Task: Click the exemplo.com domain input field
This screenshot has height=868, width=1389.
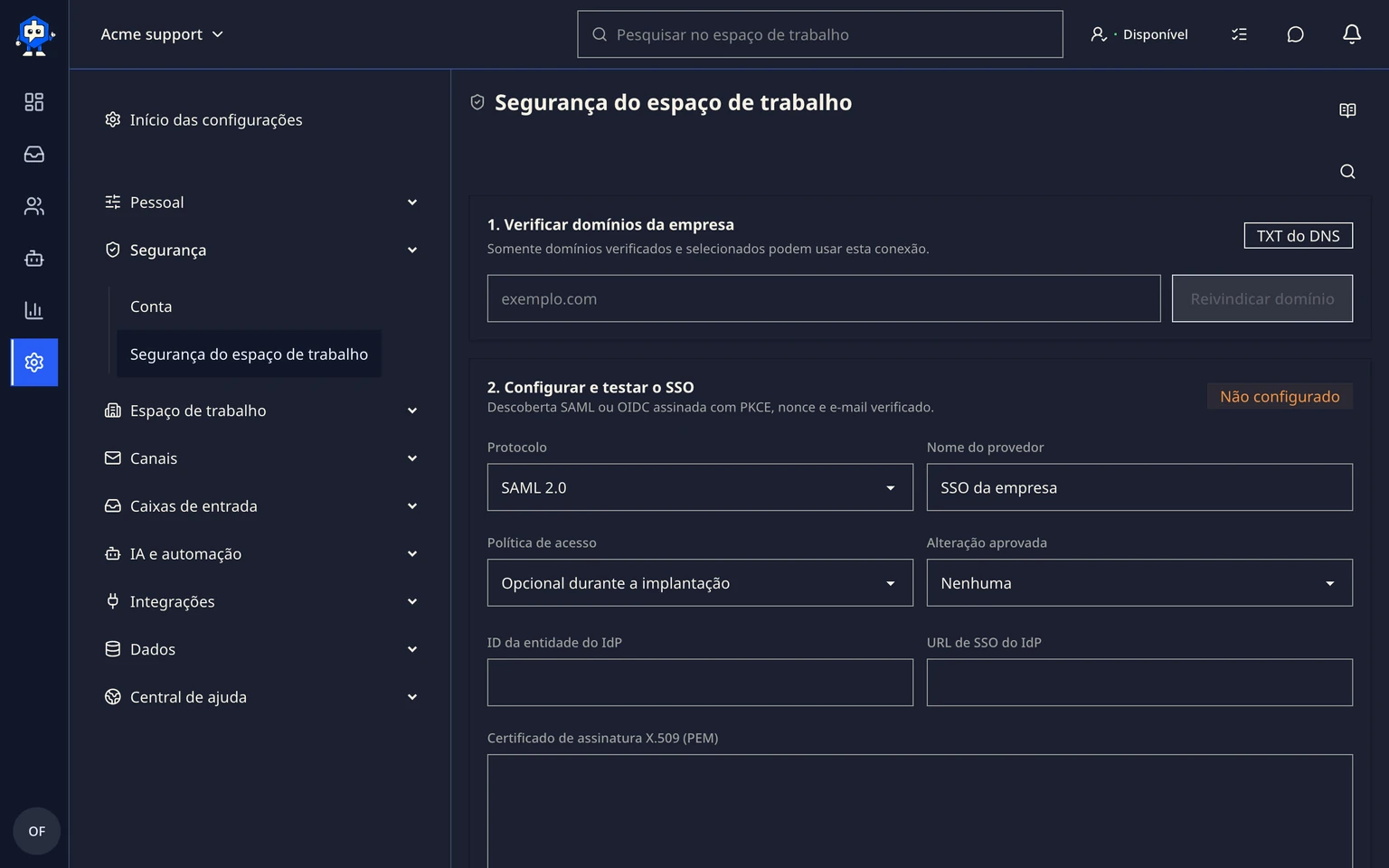Action: click(824, 298)
